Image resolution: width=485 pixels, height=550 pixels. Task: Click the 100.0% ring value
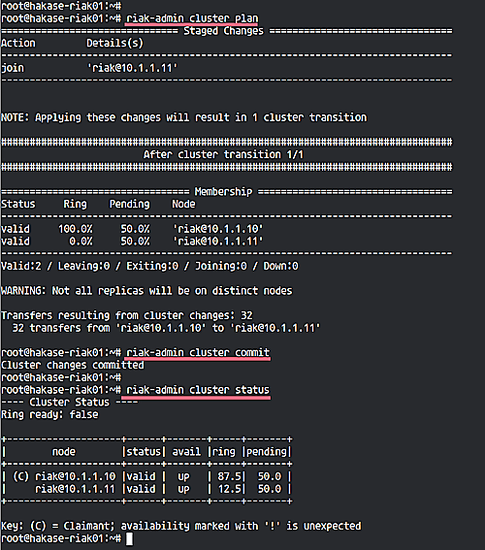pyautogui.click(x=75, y=229)
